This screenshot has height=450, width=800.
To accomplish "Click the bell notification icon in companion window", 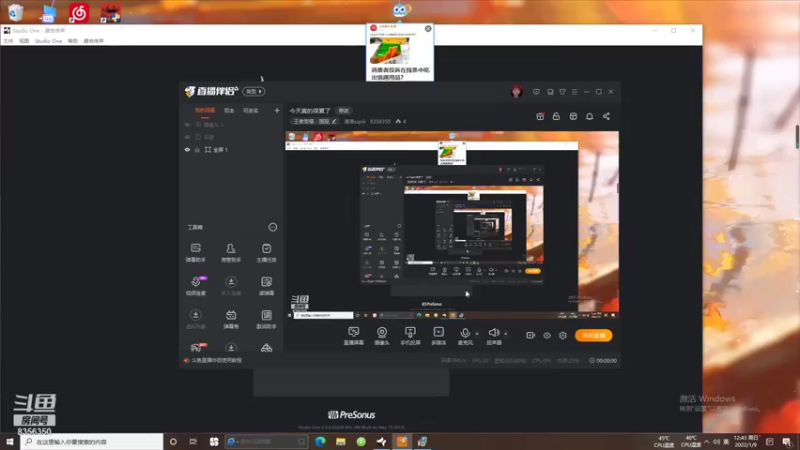I will (x=589, y=116).
